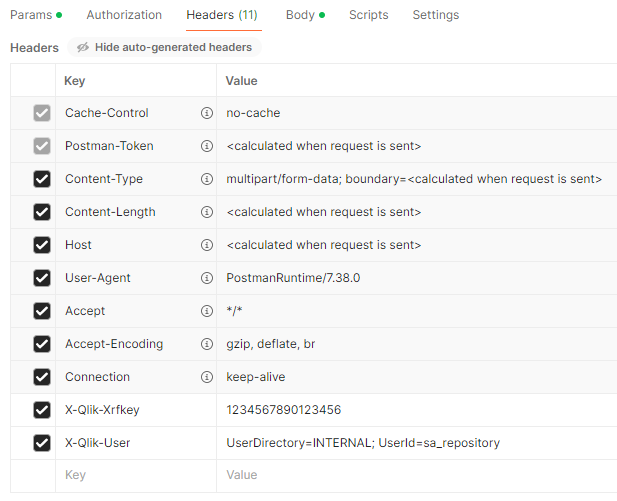
Task: Open the Scripts tab
Action: click(369, 15)
